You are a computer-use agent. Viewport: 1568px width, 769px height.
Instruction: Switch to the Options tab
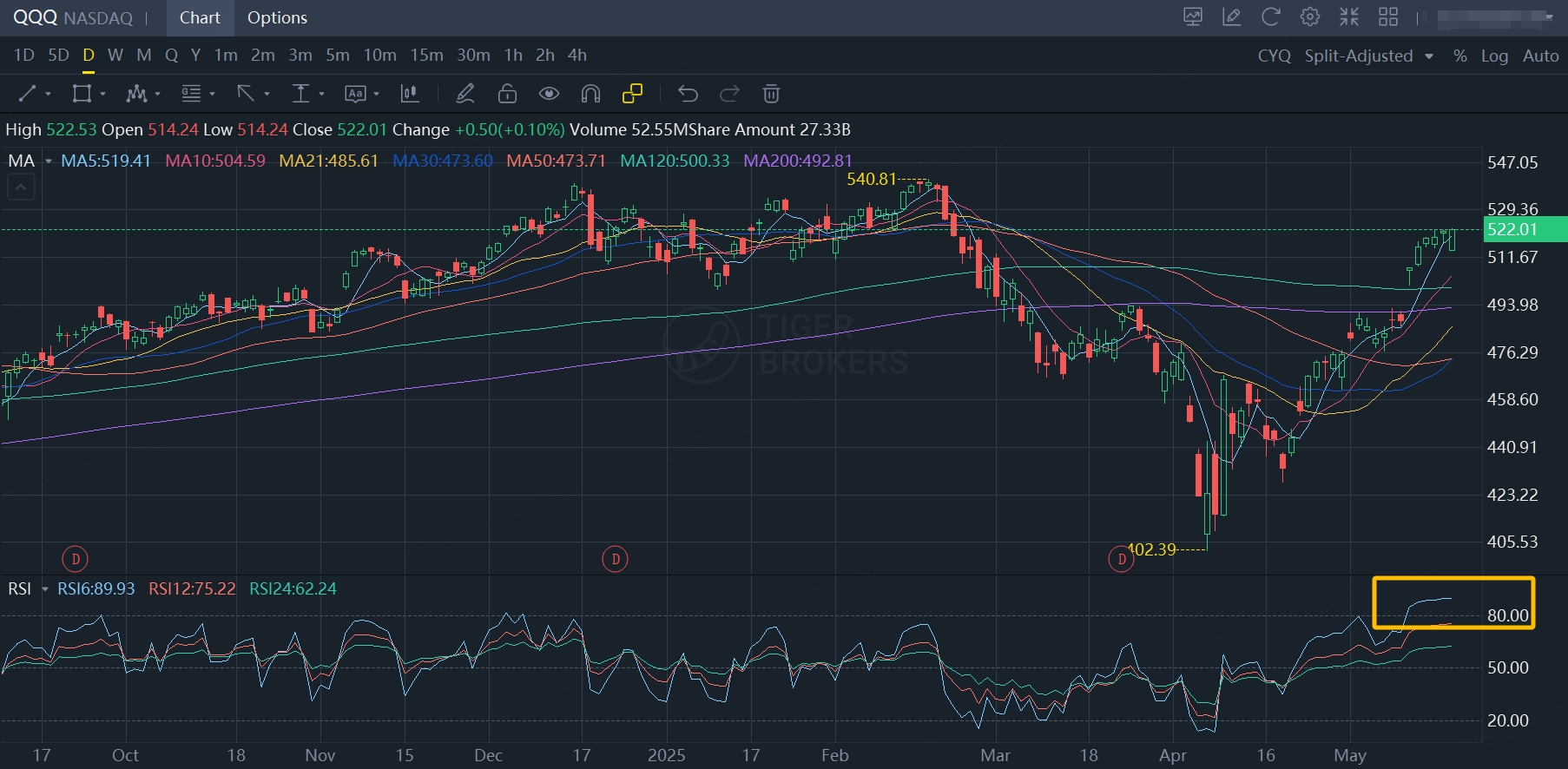[x=277, y=17]
